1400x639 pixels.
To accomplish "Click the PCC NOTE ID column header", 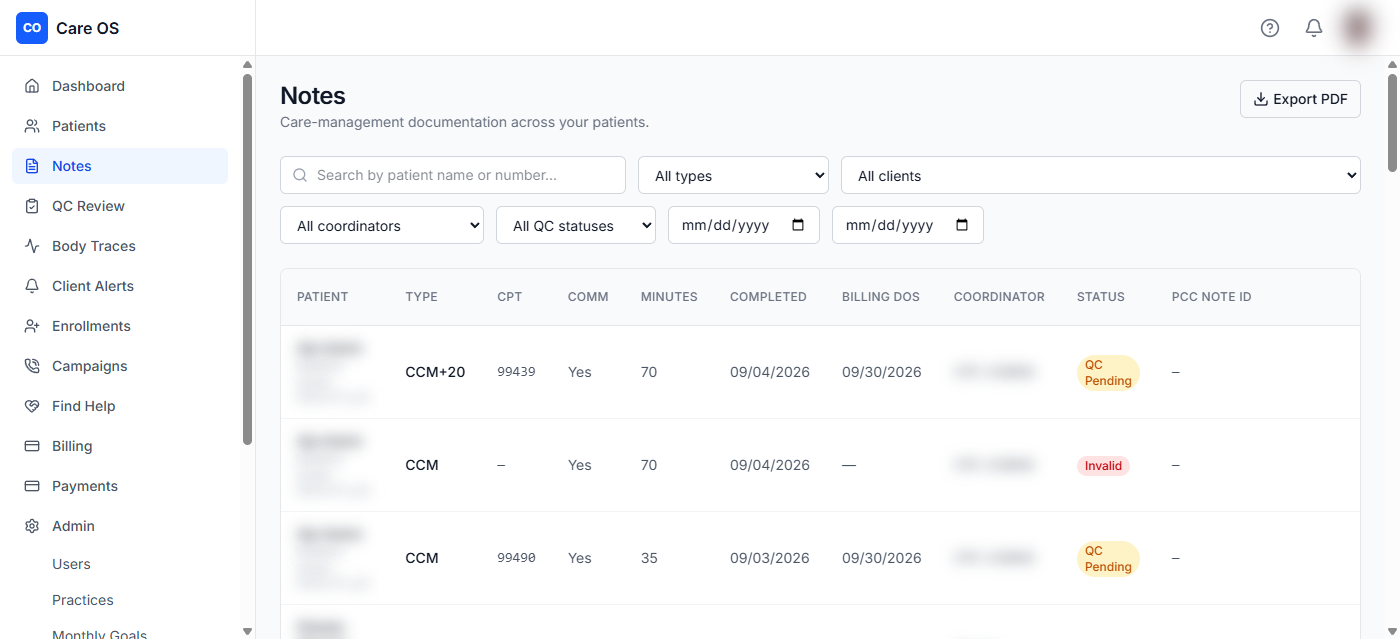I will 1212,297.
